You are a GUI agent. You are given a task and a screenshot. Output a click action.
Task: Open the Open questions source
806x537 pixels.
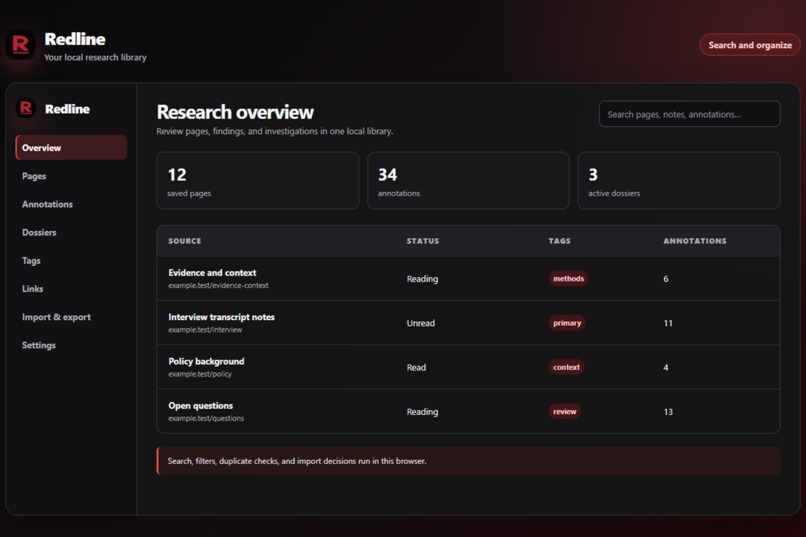(x=200, y=406)
